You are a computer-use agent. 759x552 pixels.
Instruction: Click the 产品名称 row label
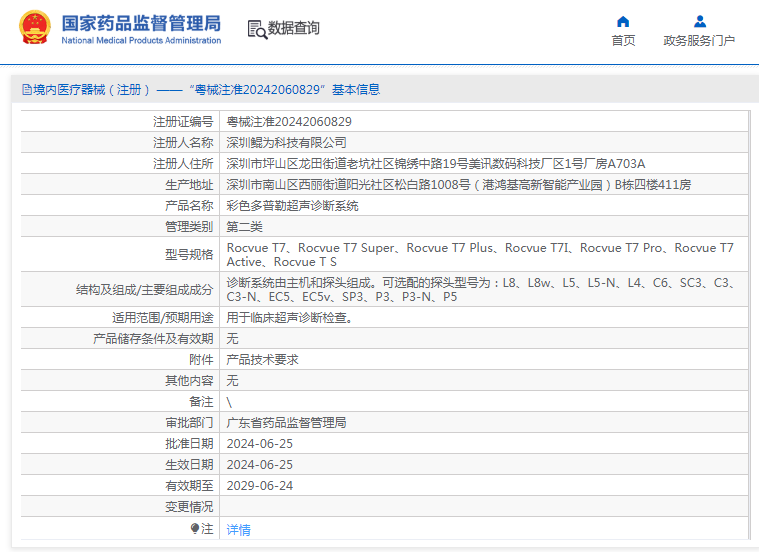pyautogui.click(x=189, y=206)
